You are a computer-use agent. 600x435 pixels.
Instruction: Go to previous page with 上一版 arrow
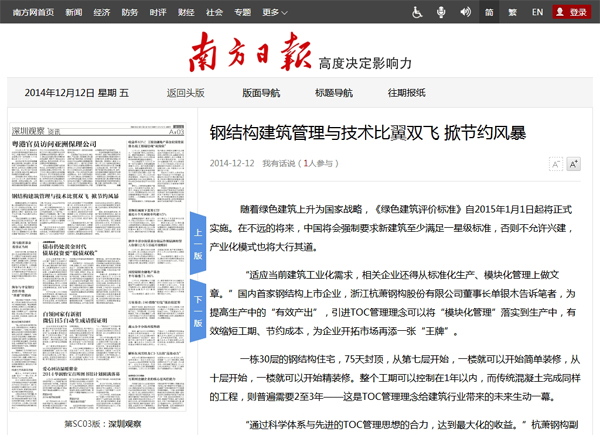pos(198,243)
